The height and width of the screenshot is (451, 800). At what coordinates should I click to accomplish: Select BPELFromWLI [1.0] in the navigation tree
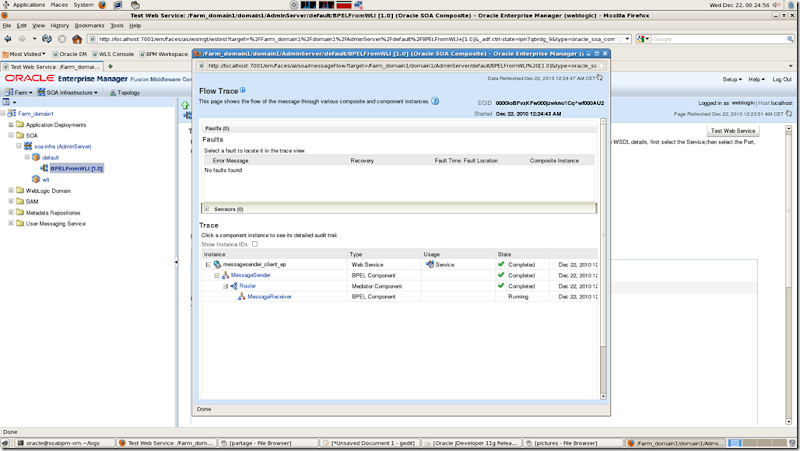77,168
